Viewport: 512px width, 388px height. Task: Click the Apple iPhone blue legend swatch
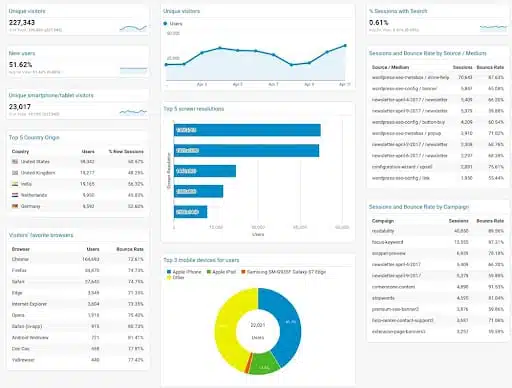coord(169,272)
